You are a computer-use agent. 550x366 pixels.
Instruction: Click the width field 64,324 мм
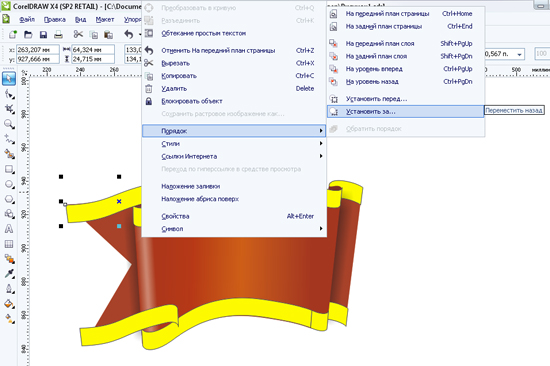coord(93,50)
